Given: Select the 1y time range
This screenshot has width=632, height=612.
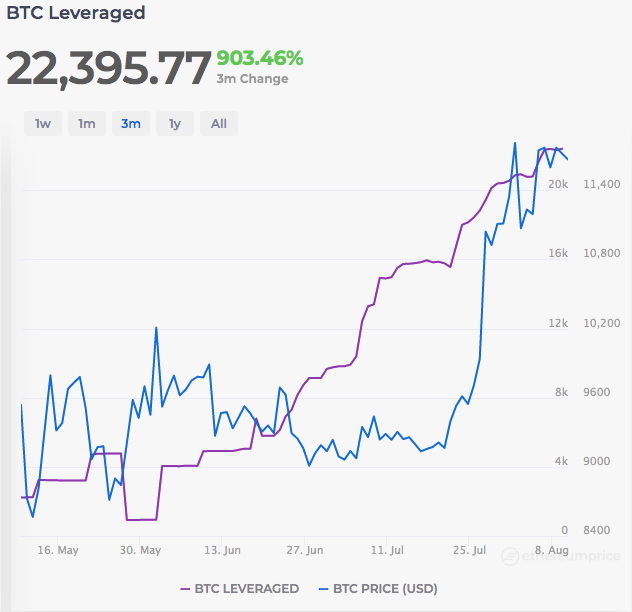Looking at the screenshot, I should pyautogui.click(x=175, y=123).
